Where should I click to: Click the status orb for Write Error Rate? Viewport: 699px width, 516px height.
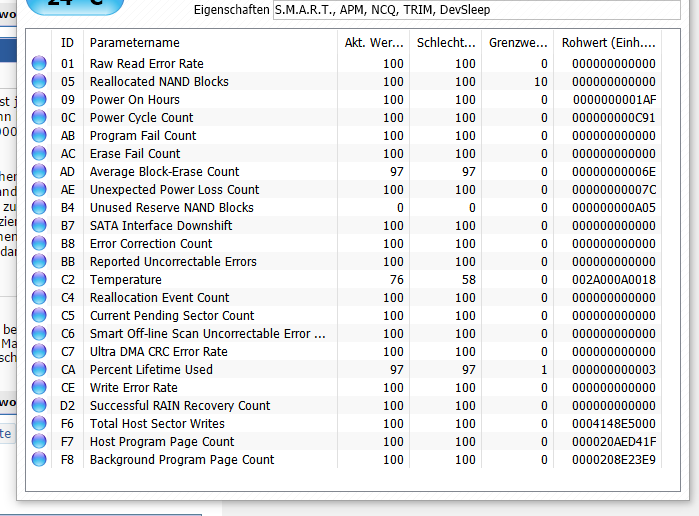point(39,387)
